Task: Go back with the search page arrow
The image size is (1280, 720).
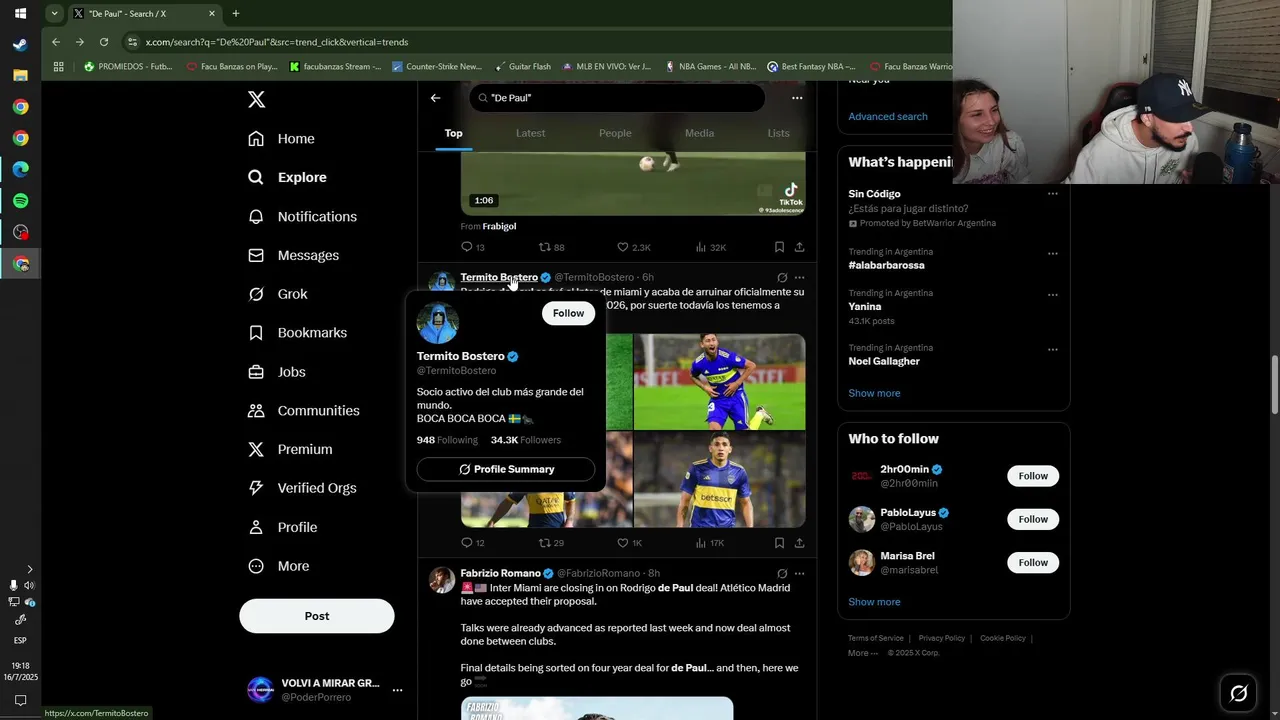Action: pyautogui.click(x=435, y=98)
